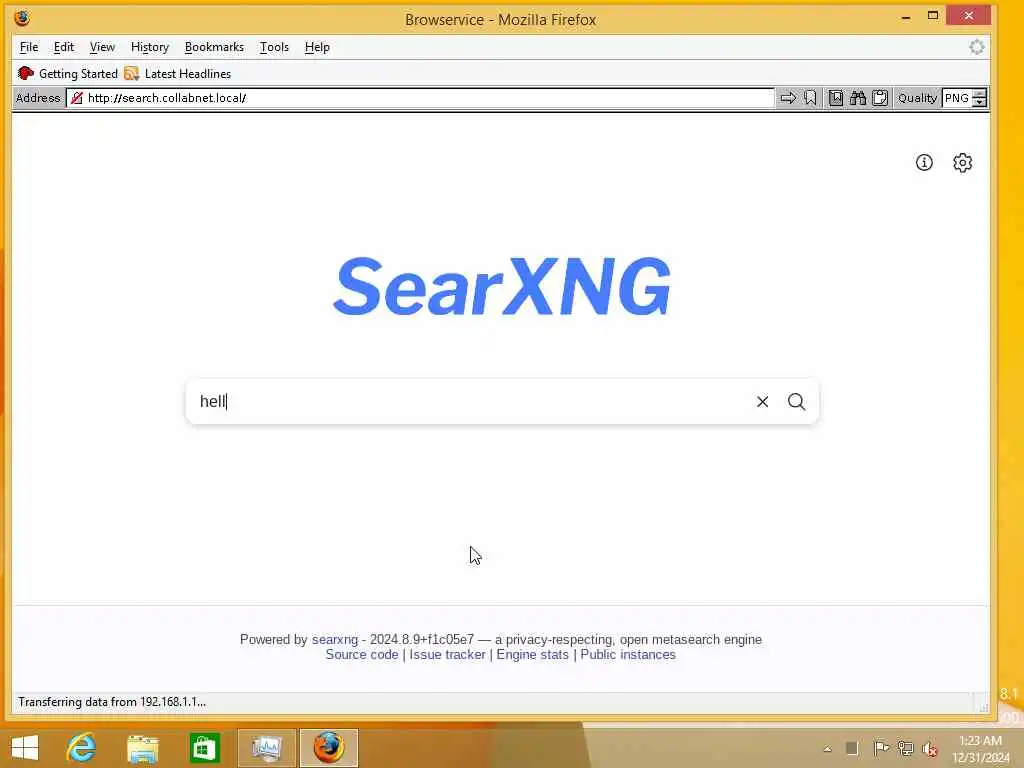Click the outlined bookmark ribbon icon
The width and height of the screenshot is (1024, 768).
click(810, 98)
